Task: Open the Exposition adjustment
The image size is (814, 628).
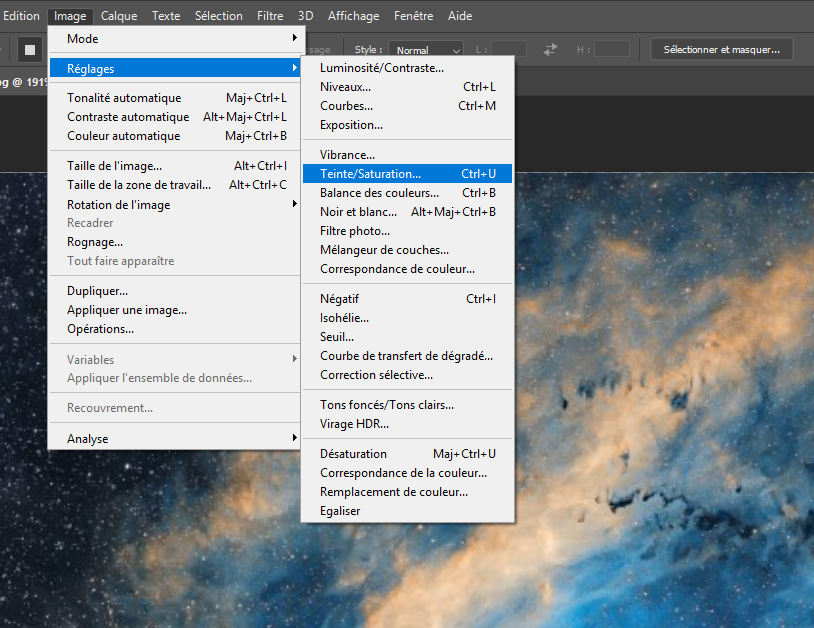Action: coord(408,125)
